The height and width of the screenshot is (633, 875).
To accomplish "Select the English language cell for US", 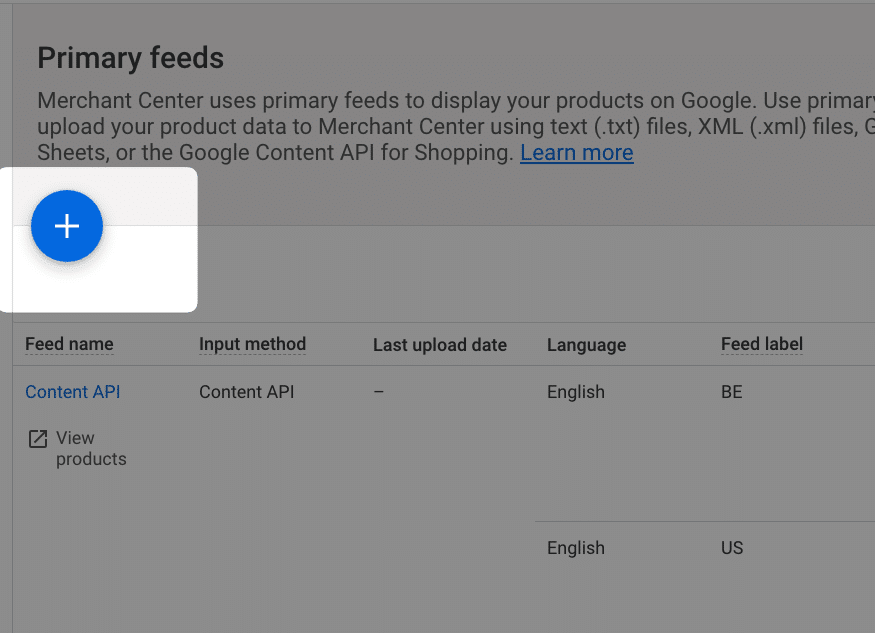I will (x=576, y=548).
